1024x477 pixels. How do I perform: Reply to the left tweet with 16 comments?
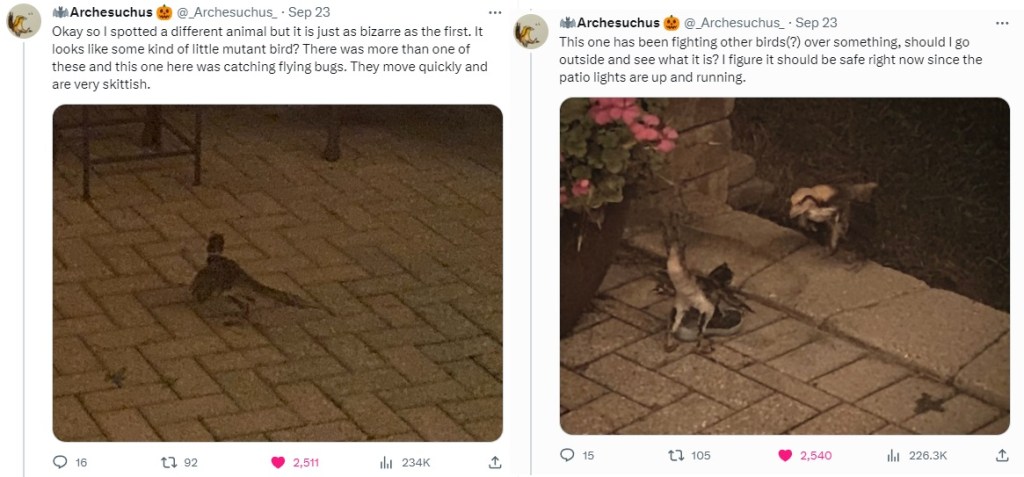pyautogui.click(x=59, y=462)
